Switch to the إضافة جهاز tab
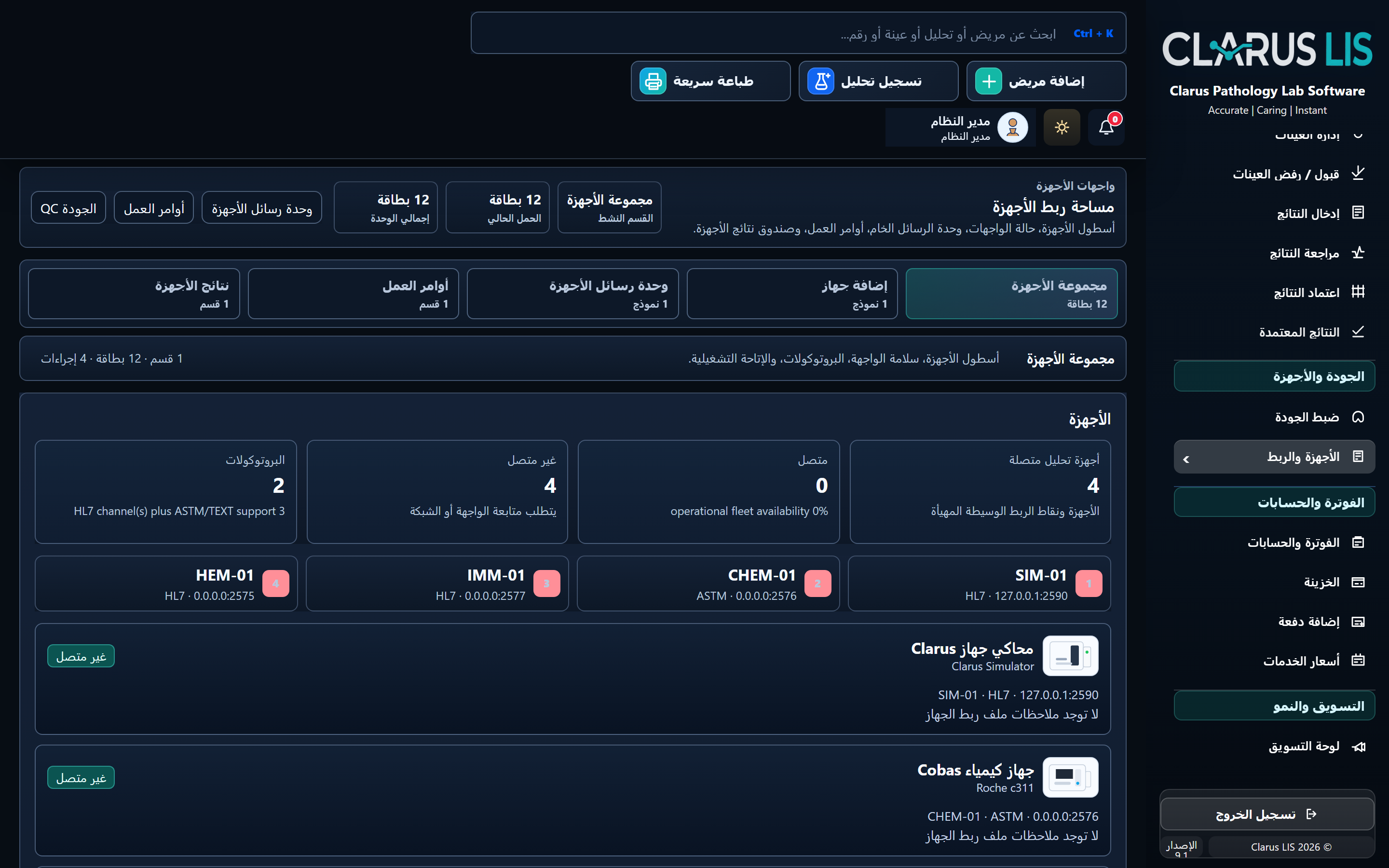Screen dimensions: 1389x868 pyautogui.click(x=792, y=294)
